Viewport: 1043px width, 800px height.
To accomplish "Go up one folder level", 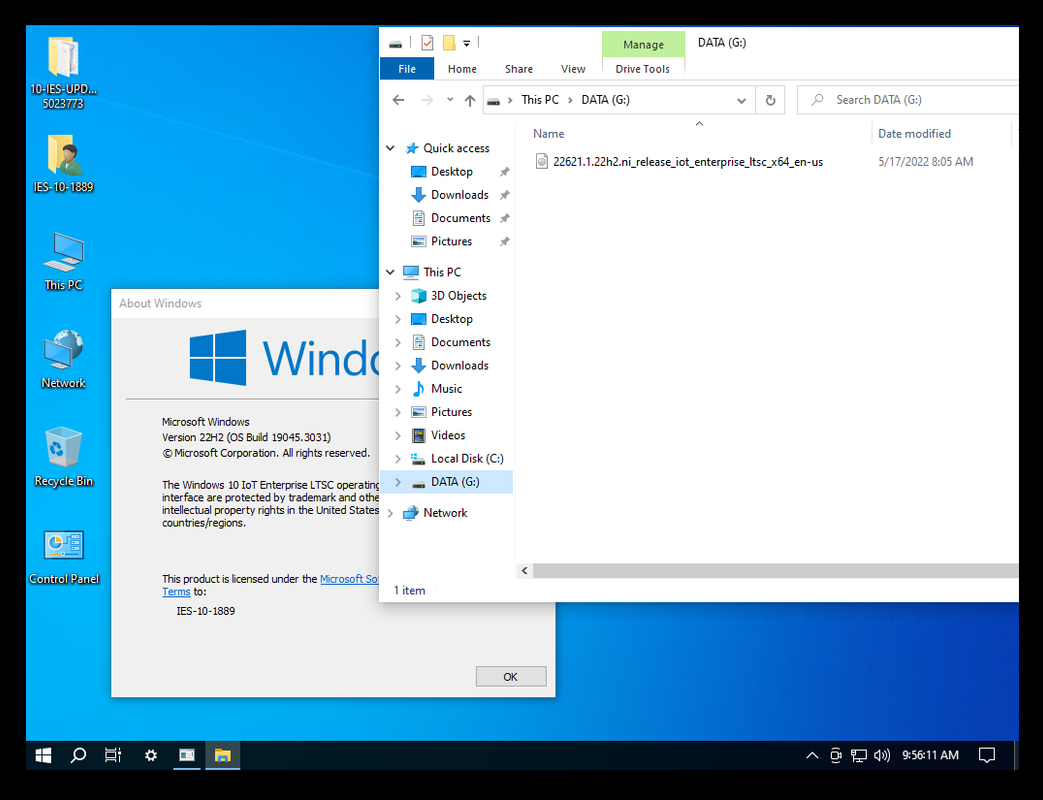I will (x=470, y=100).
